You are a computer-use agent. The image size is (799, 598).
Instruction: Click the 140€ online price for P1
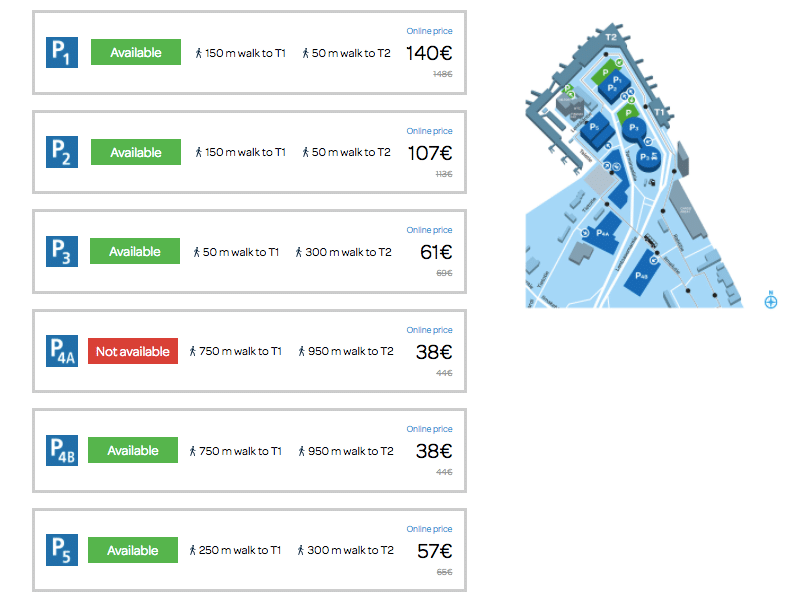coord(429,53)
